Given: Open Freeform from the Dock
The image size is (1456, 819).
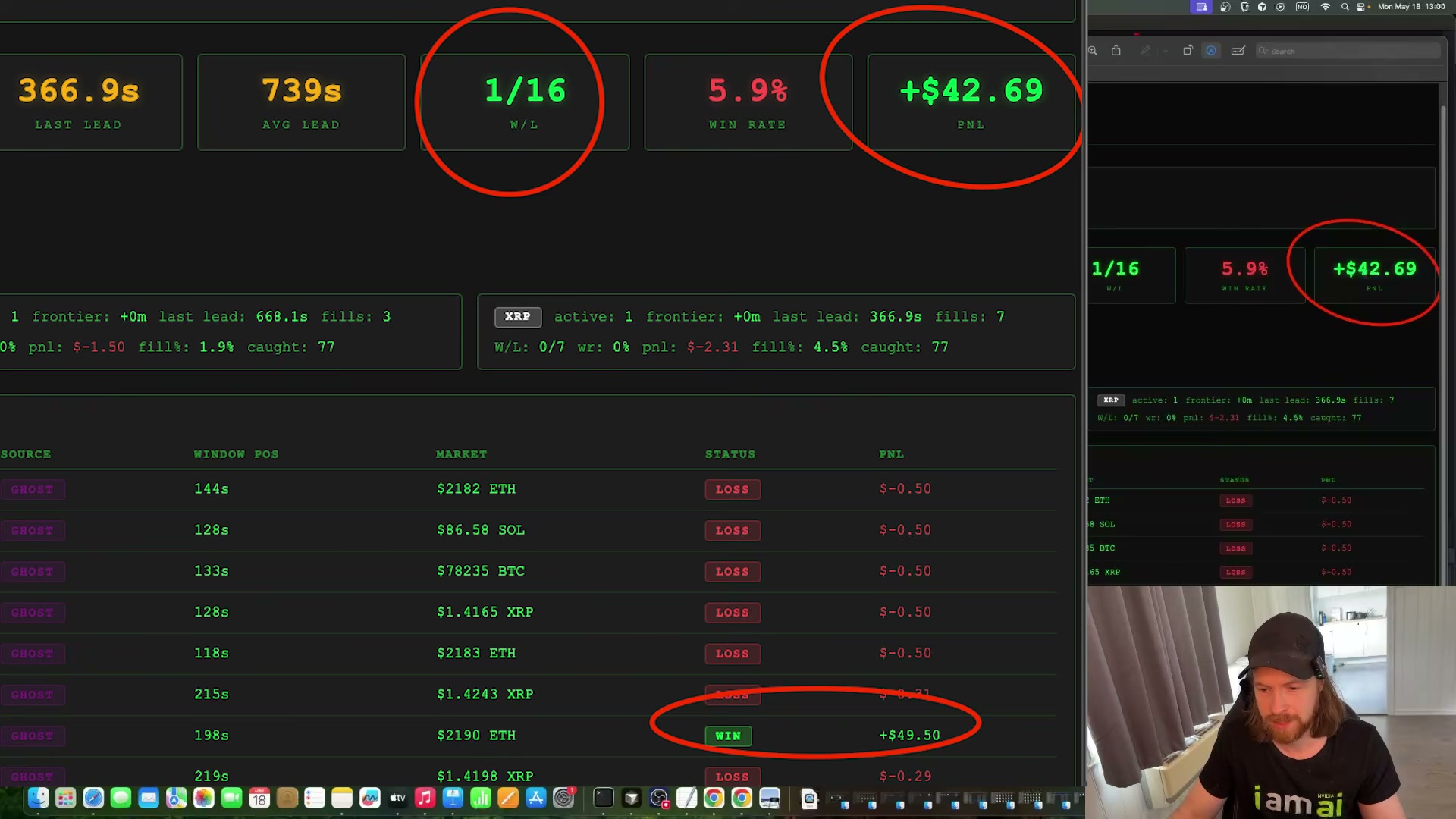Looking at the screenshot, I should [x=369, y=798].
